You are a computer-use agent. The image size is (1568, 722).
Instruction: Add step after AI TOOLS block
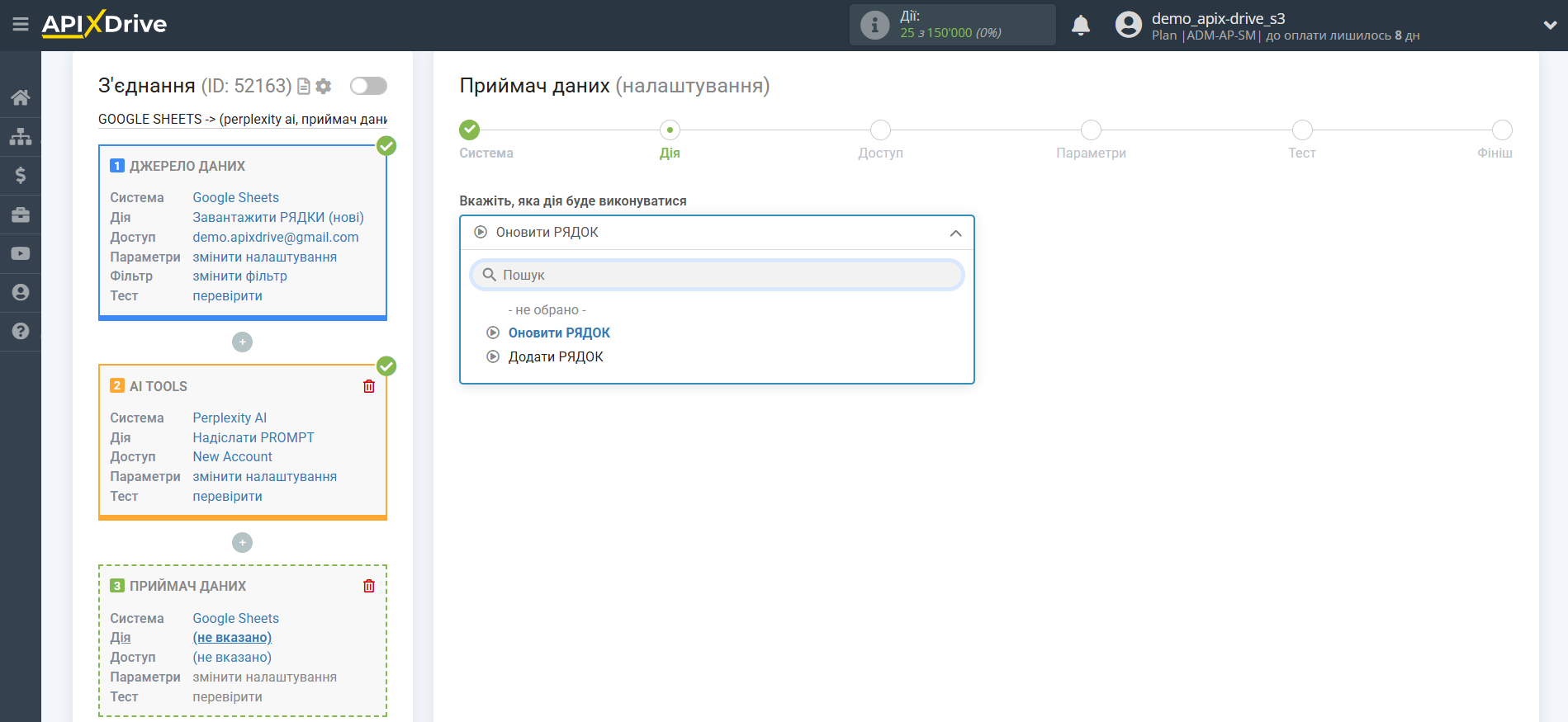point(242,542)
